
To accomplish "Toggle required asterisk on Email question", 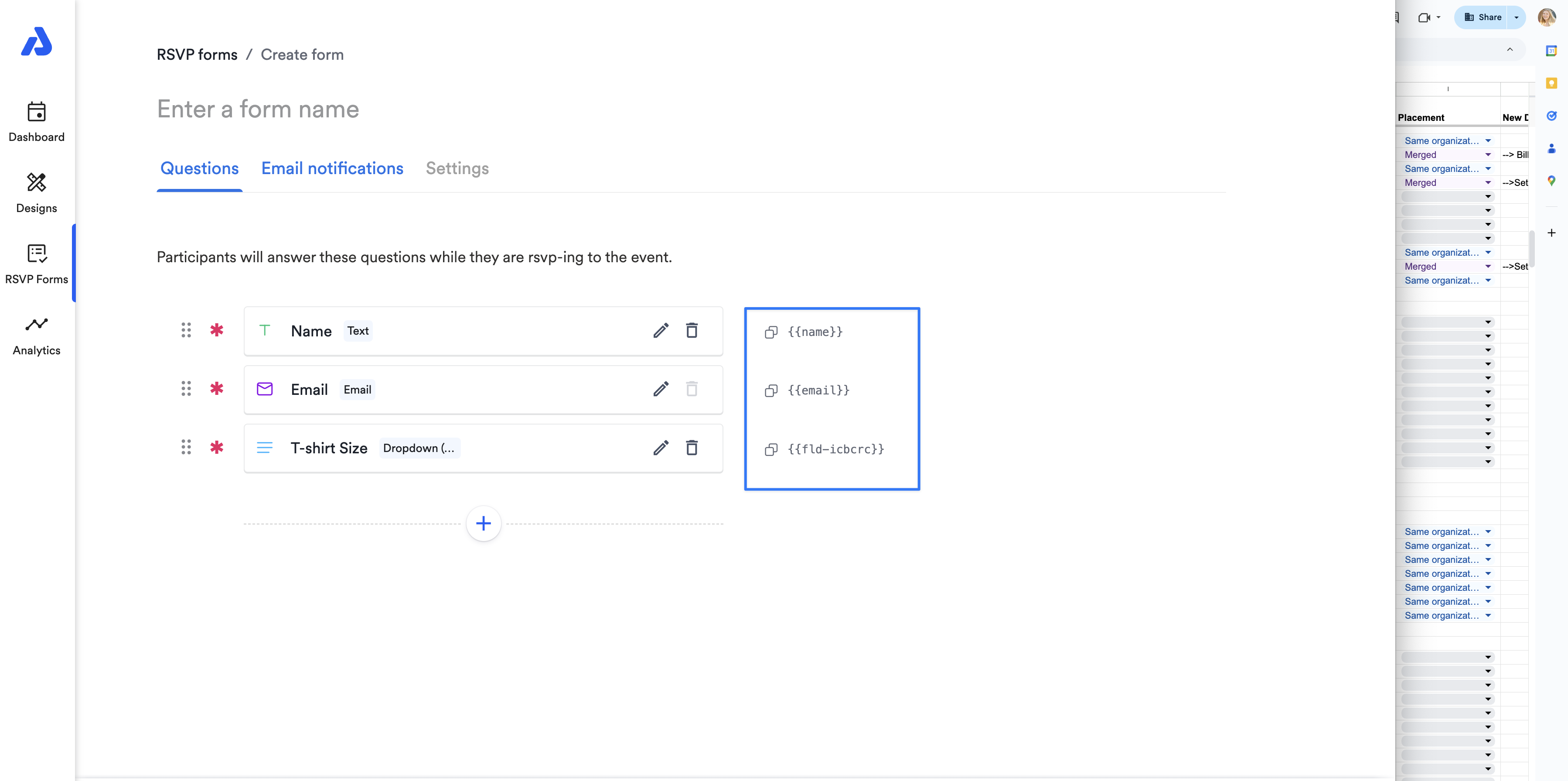I will (217, 389).
